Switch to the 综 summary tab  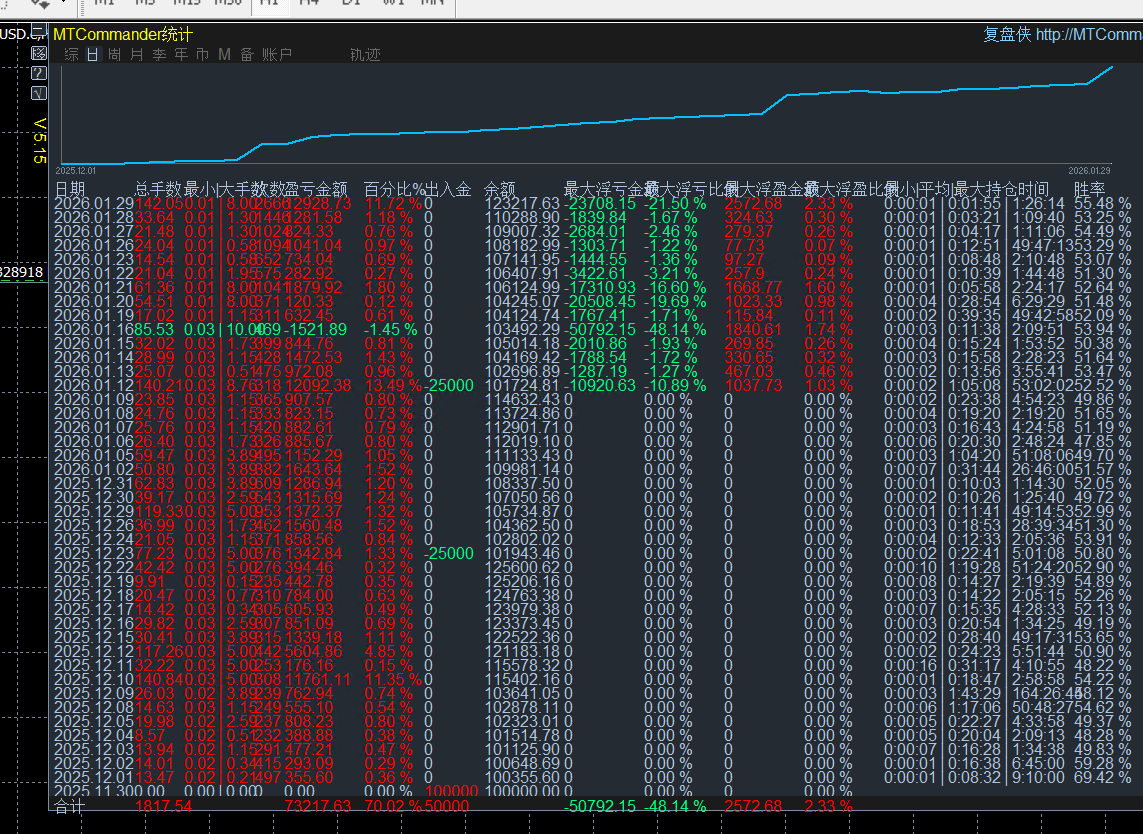coord(71,55)
